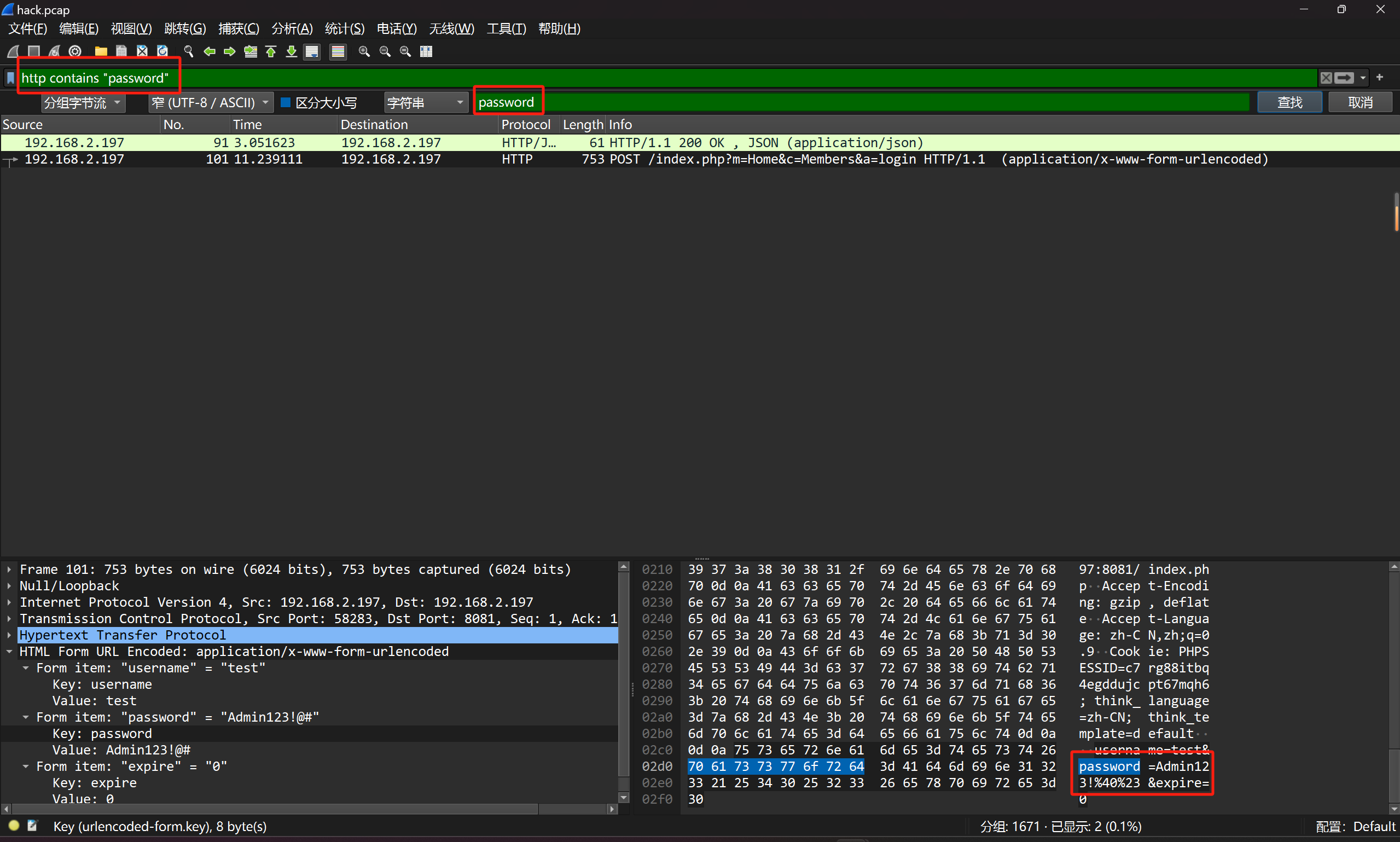Open a capture file via folder icon
1400x842 pixels.
(x=101, y=51)
